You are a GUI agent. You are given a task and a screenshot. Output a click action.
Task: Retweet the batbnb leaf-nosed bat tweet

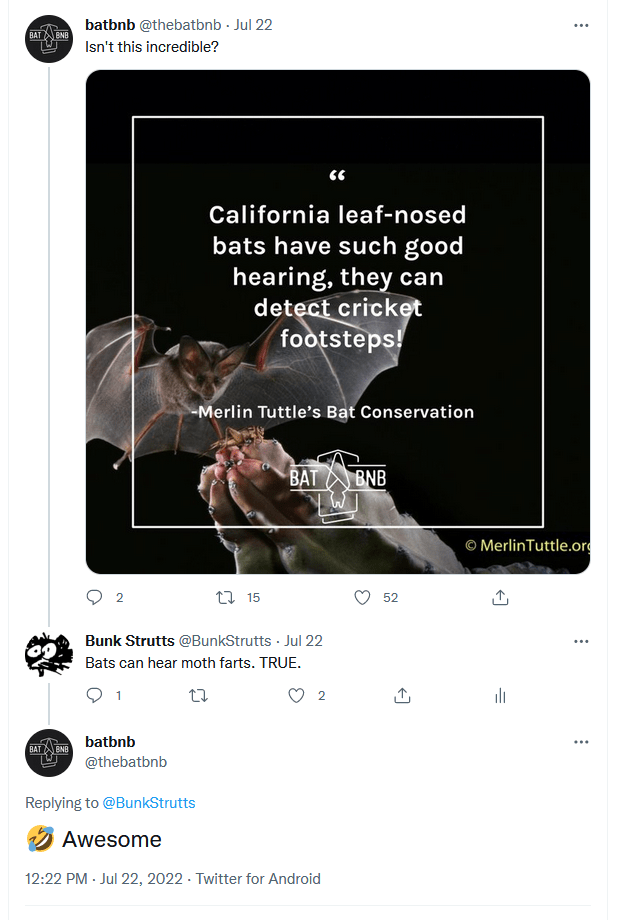(227, 597)
